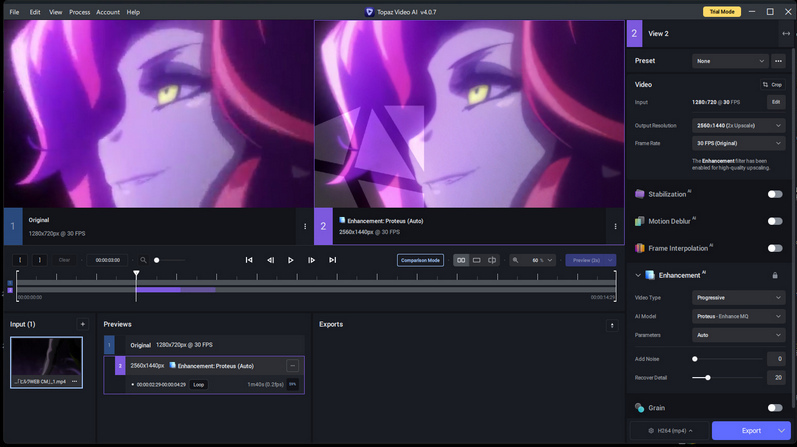Click the Comparison Mode button

(x=420, y=260)
